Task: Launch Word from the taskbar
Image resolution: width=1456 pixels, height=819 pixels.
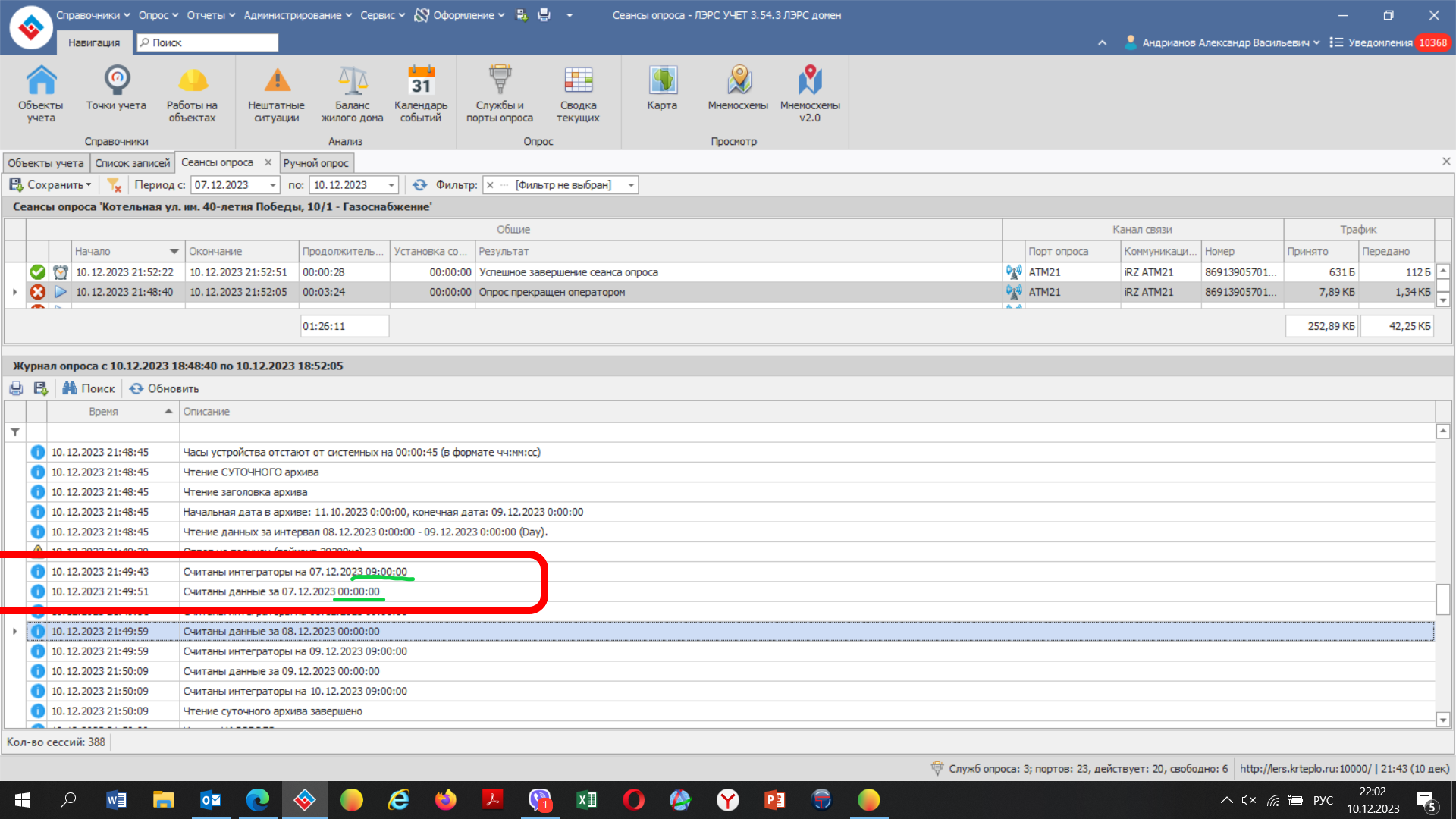Action: pyautogui.click(x=116, y=800)
